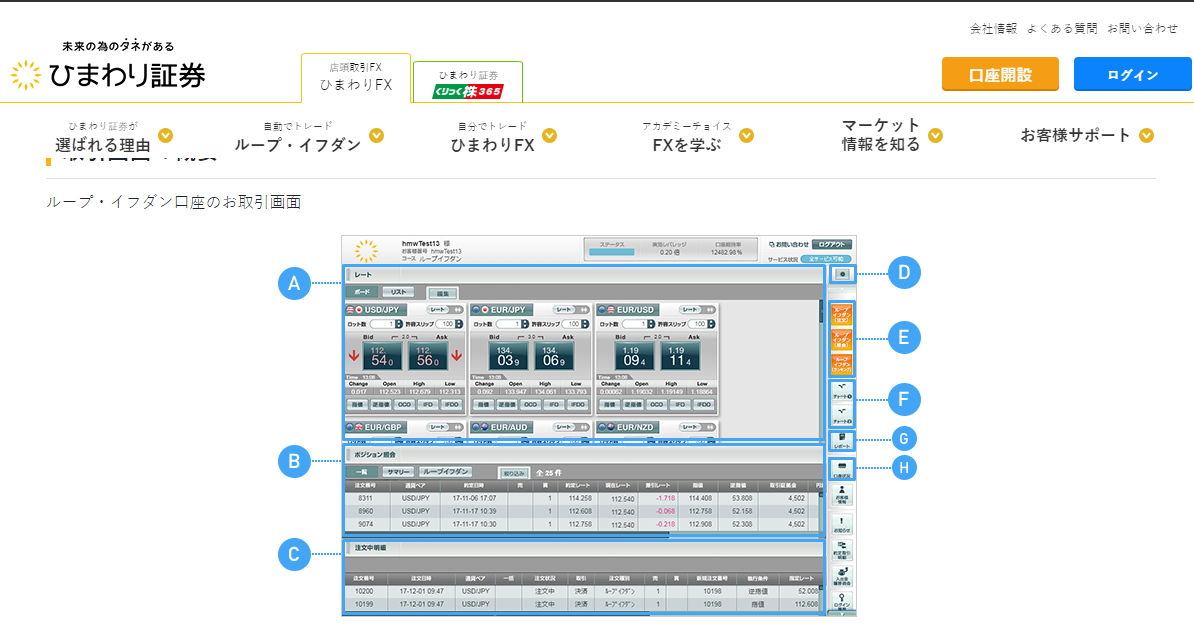Click ログアウト in the trading screen image
1194x628 pixels.
tap(832, 244)
